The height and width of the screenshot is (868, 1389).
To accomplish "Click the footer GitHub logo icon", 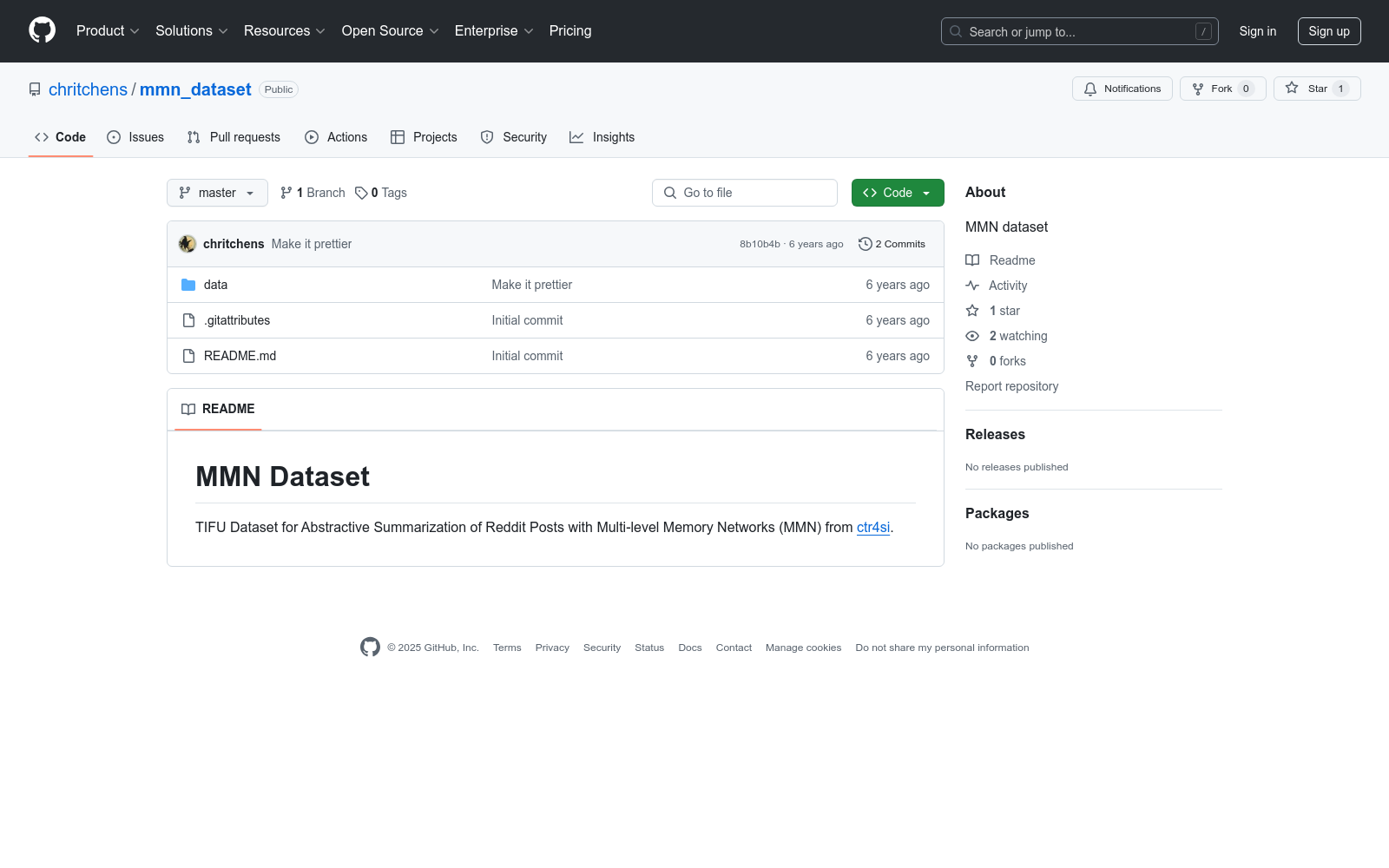I will click(370, 648).
